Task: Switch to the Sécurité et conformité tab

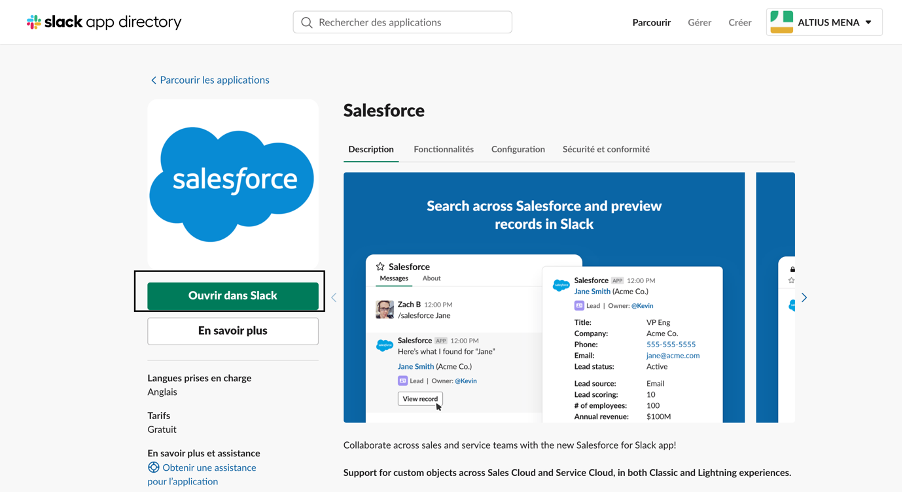Action: 606,149
